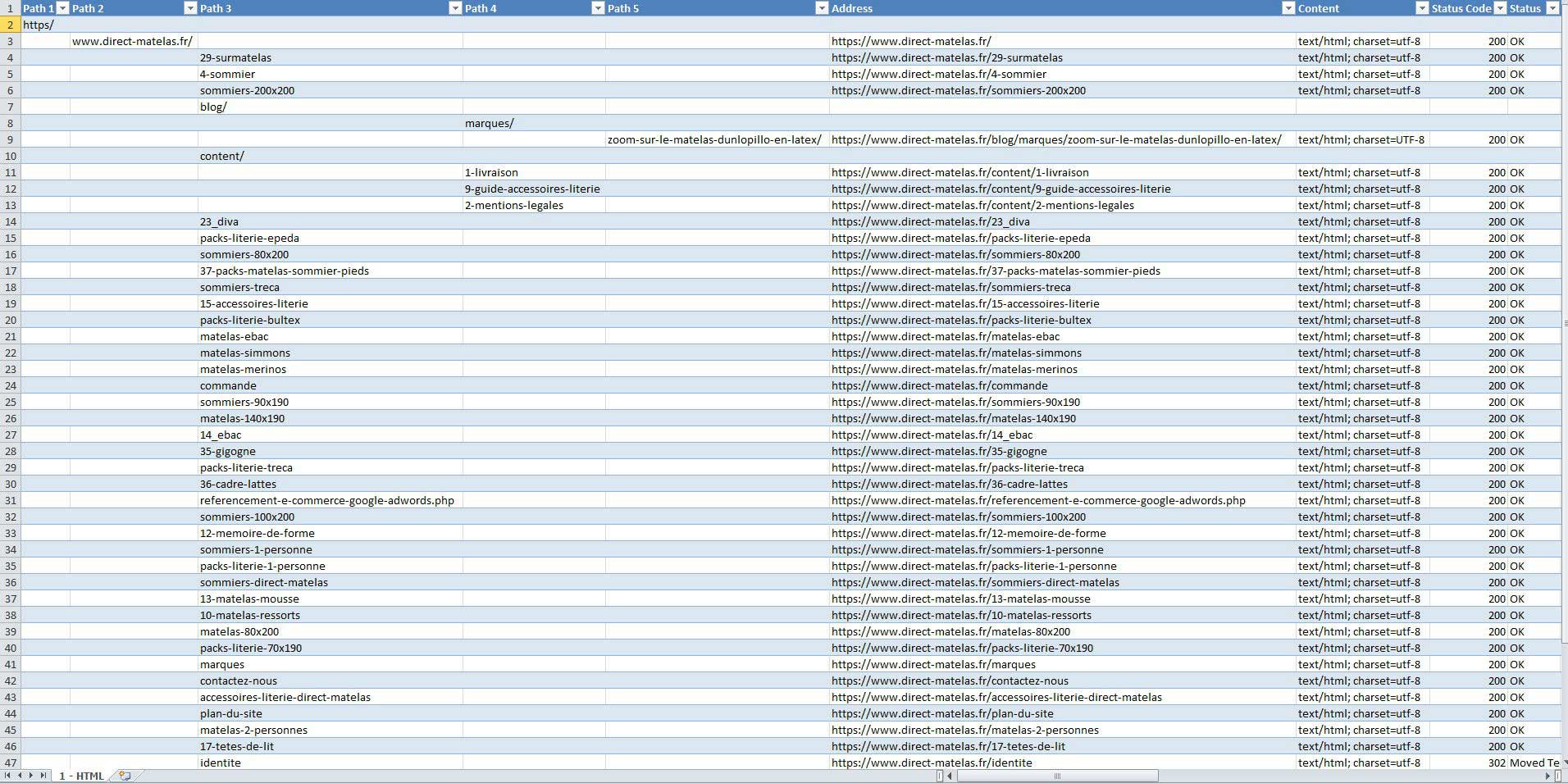Click the horizontal scrollbar thumb
The height and width of the screenshot is (783, 1568).
[x=1056, y=776]
